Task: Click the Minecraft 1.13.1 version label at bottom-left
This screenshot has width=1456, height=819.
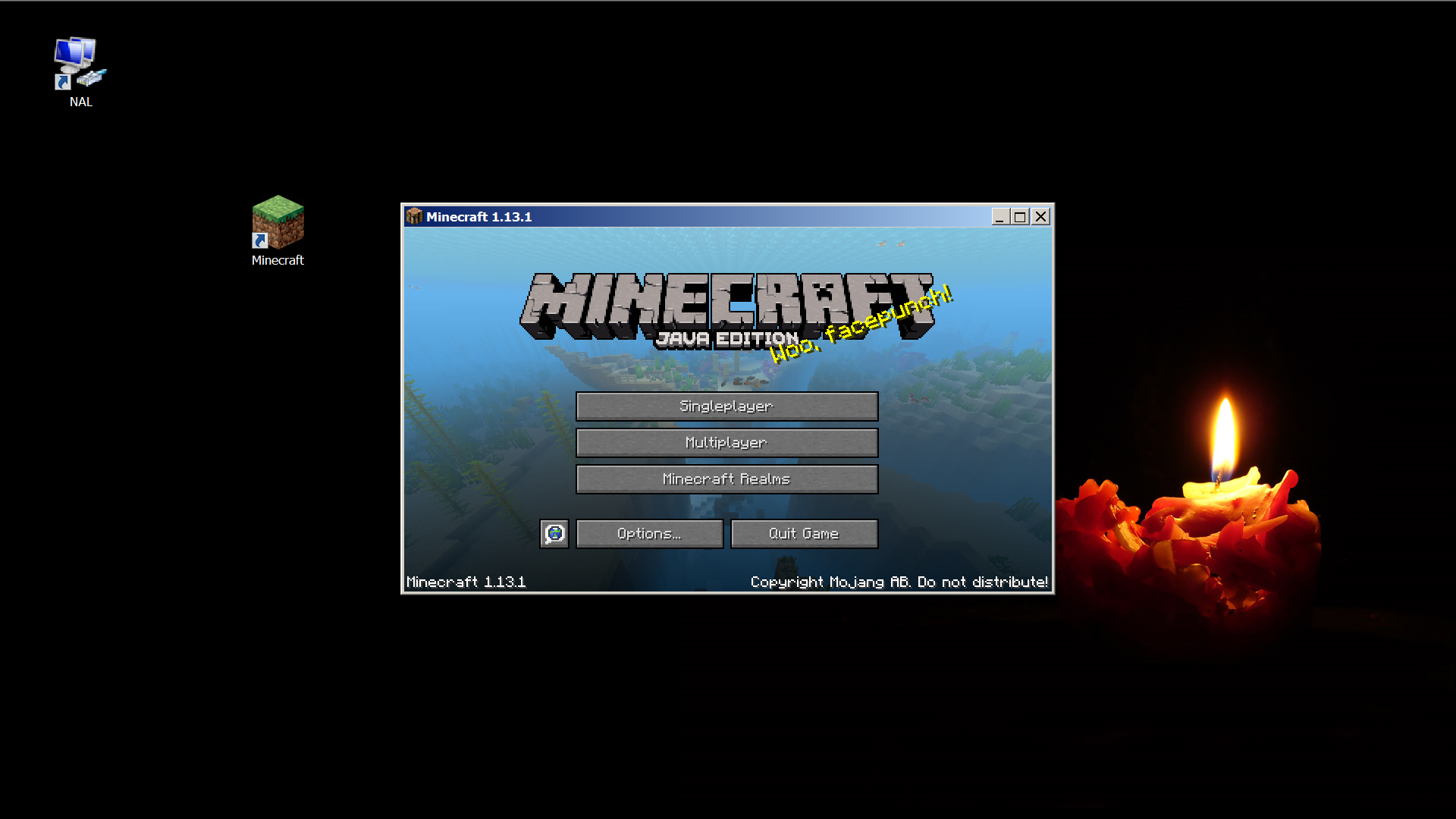Action: coord(466,582)
